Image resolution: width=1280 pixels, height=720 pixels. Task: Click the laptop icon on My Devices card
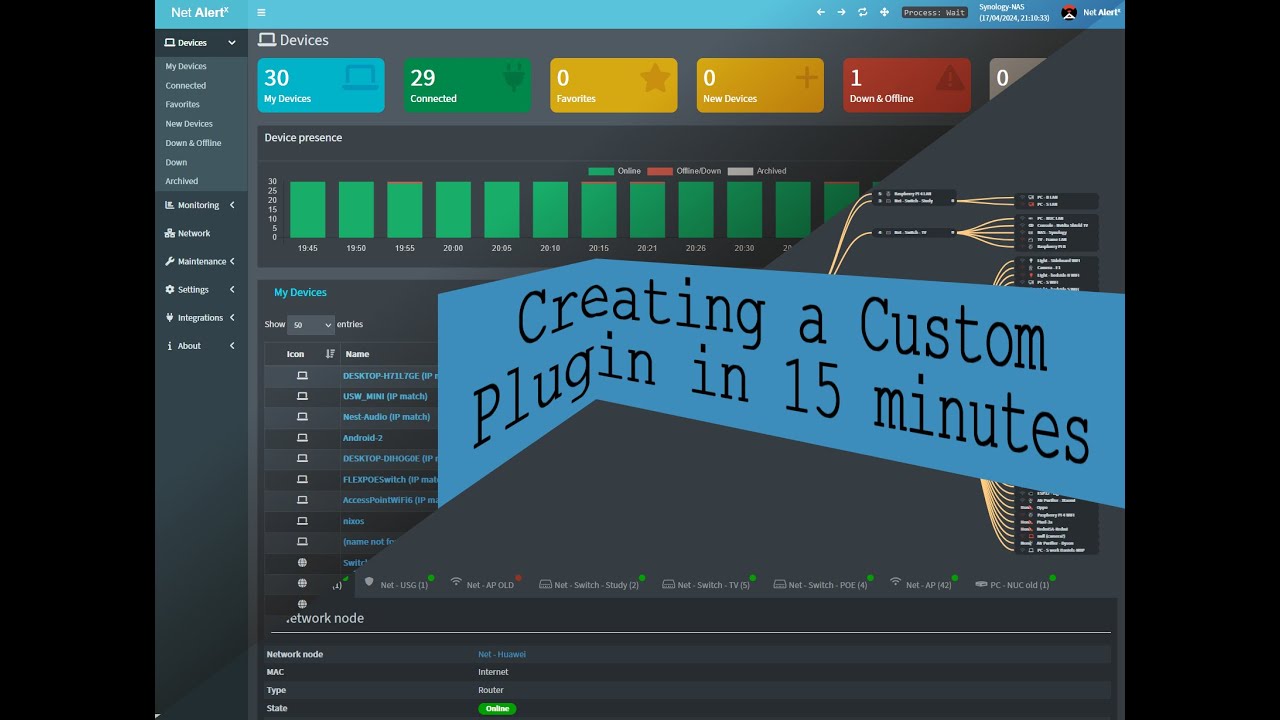360,78
